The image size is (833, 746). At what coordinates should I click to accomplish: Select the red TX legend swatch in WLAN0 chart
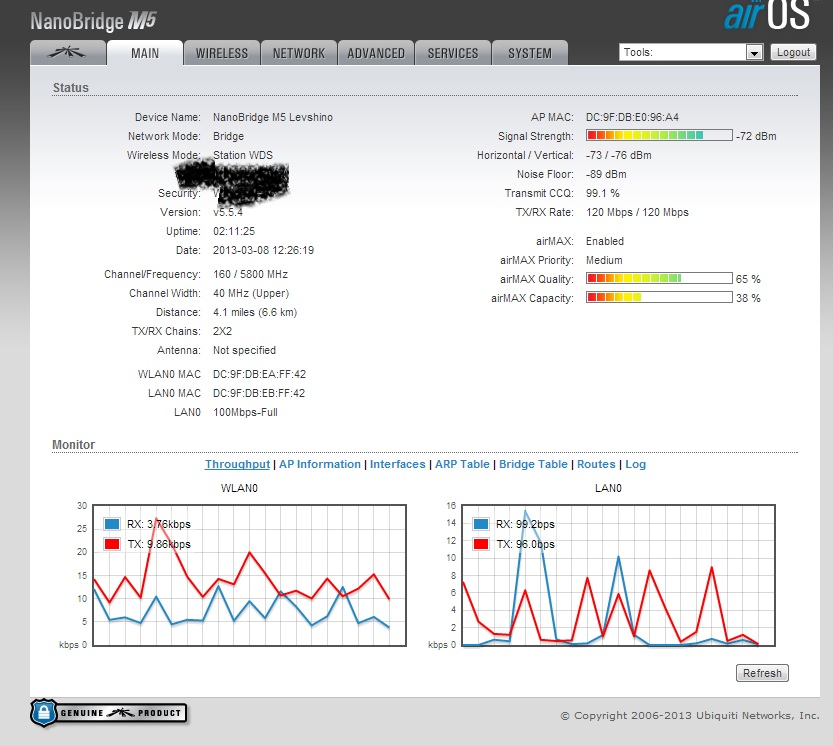pyautogui.click(x=112, y=544)
